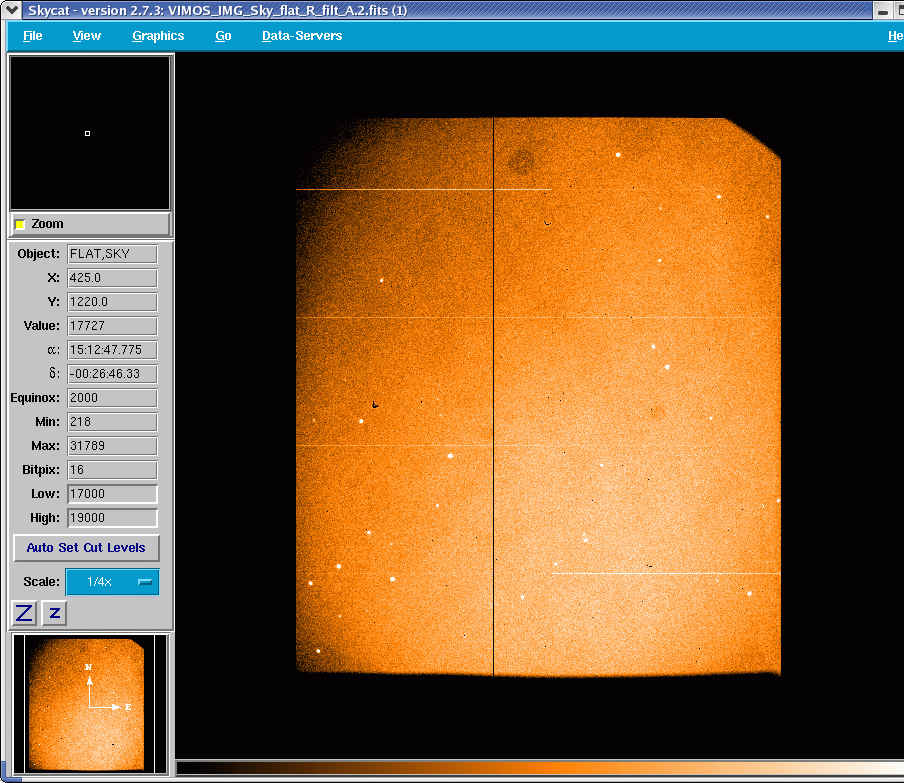This screenshot has width=904, height=783.
Task: Click the right ascension value 15:12:47.775
Action: [x=112, y=350]
